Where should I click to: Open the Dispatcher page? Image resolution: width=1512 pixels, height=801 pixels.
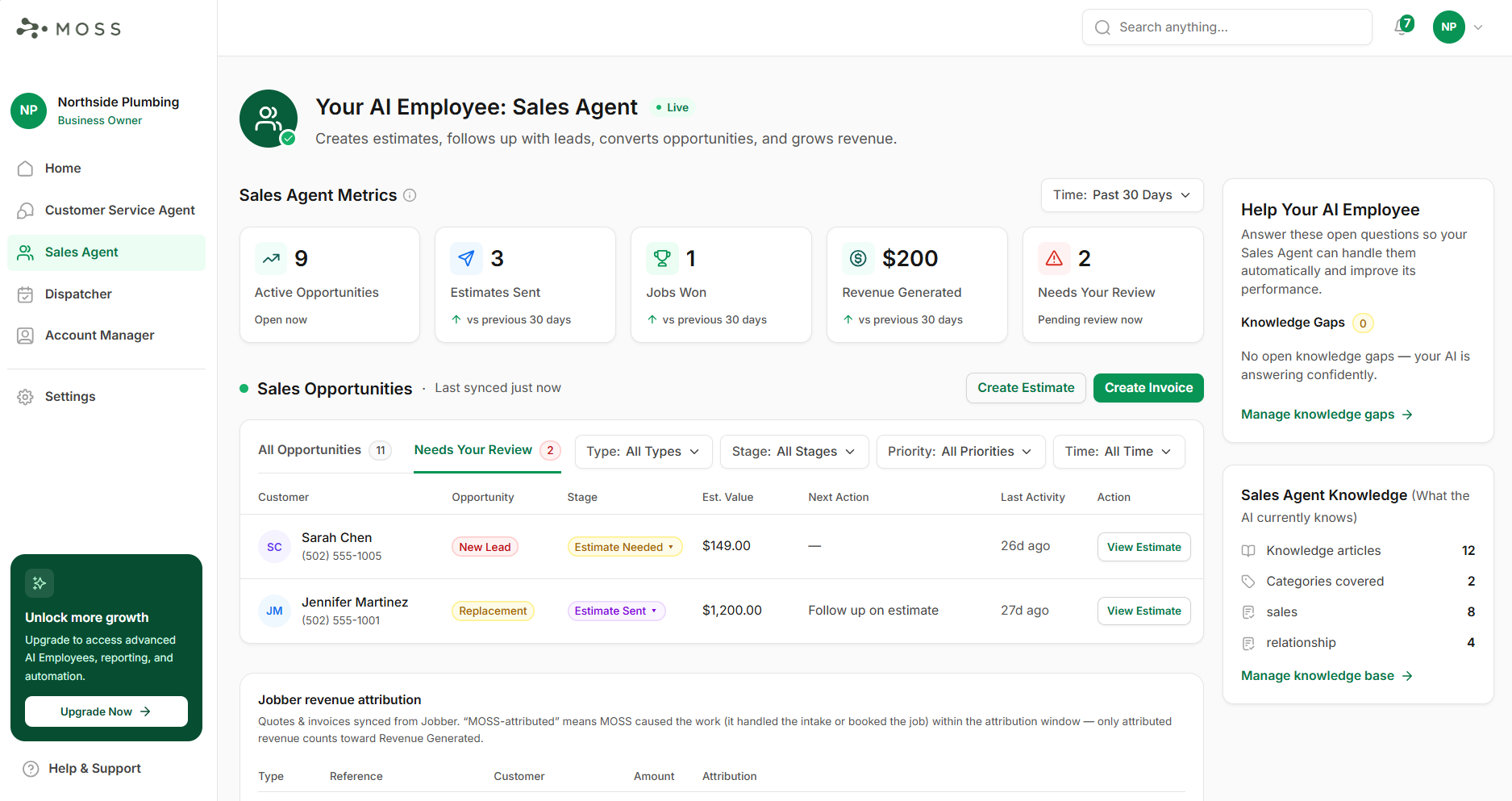point(106,294)
